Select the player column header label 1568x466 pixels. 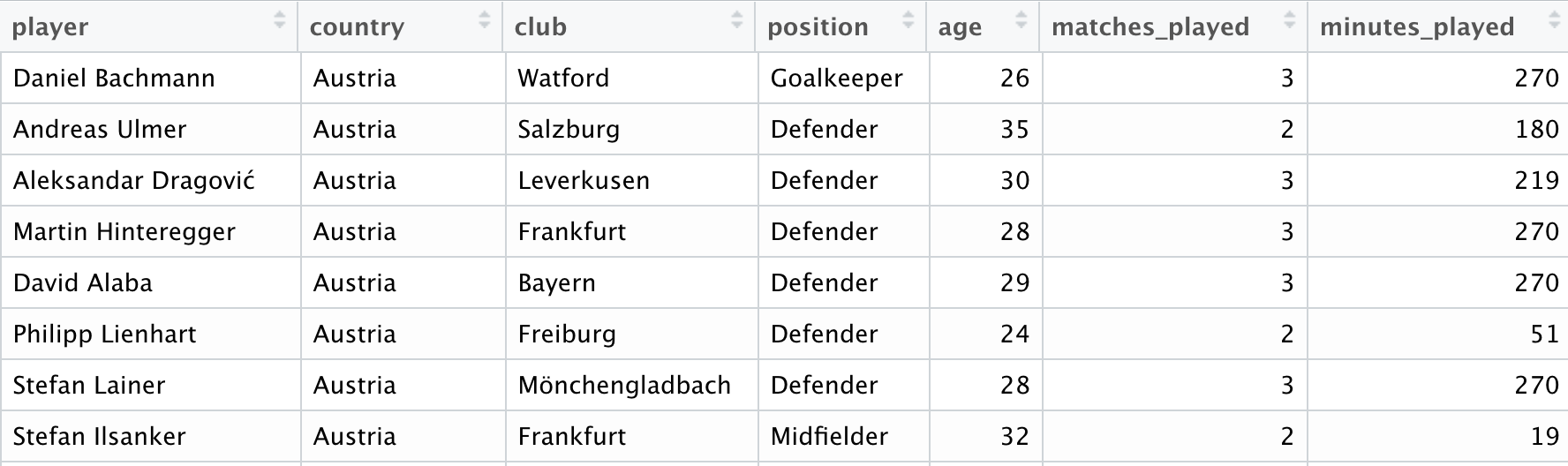[x=50, y=27]
